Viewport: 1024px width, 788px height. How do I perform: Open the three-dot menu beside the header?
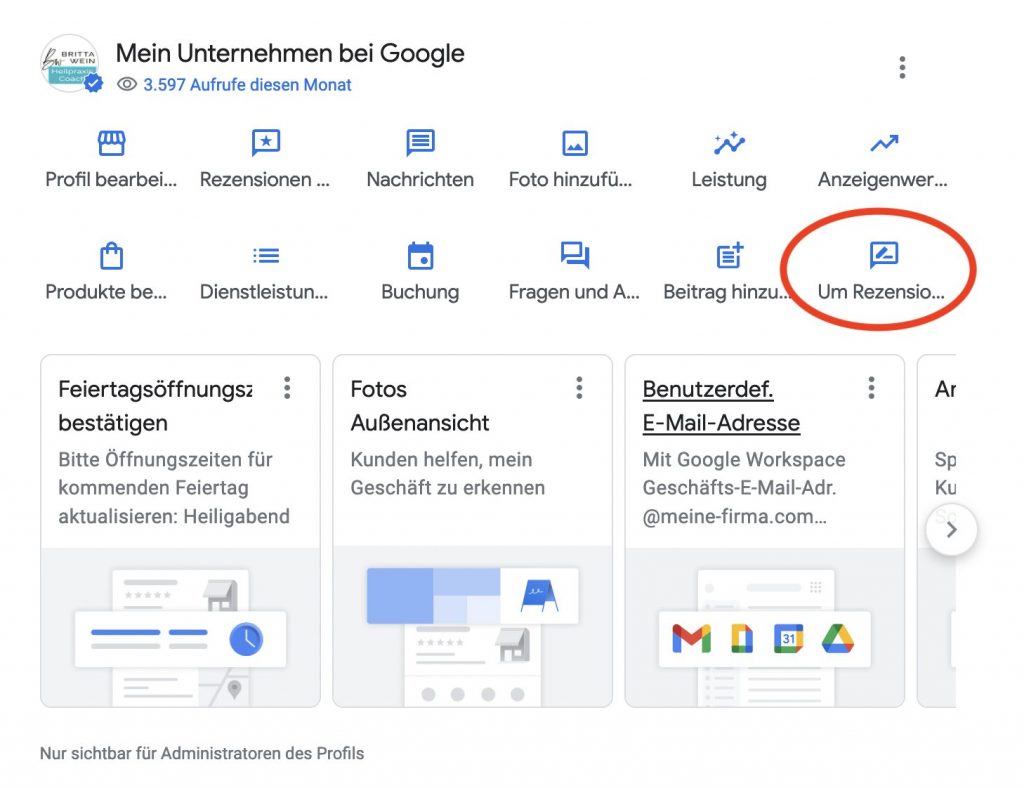coord(902,67)
